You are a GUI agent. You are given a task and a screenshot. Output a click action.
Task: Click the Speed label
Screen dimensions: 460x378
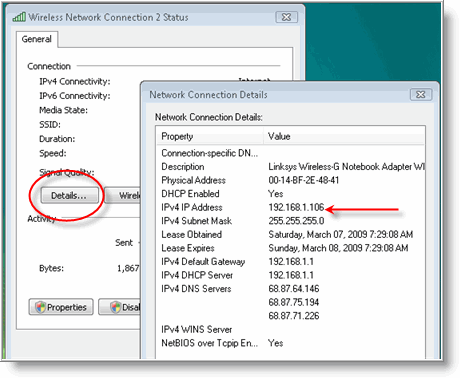pos(53,153)
